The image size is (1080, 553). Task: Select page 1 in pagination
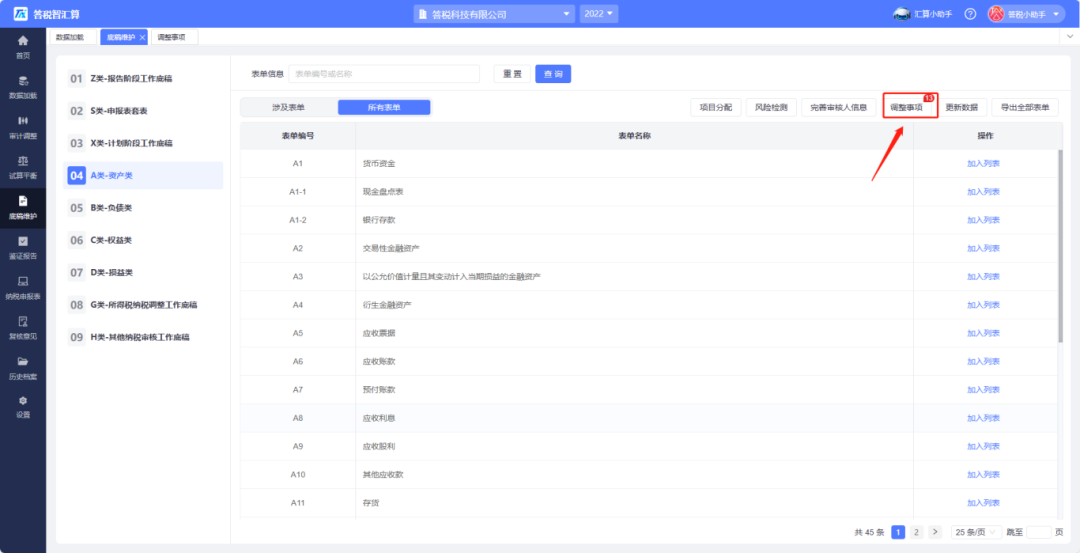click(898, 532)
